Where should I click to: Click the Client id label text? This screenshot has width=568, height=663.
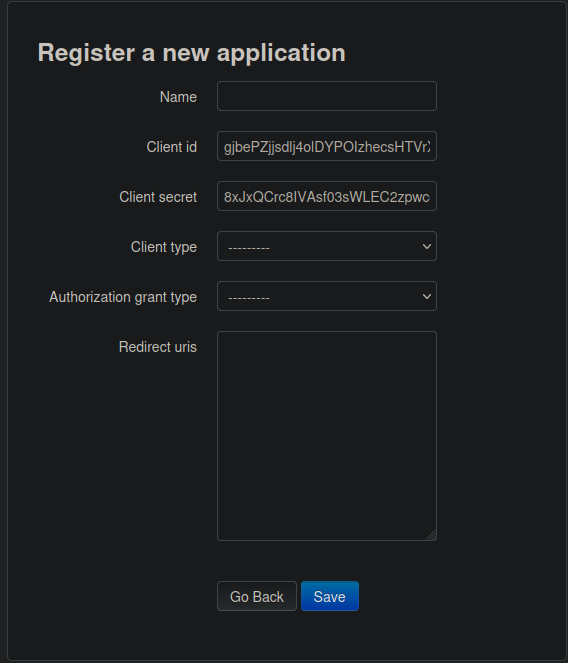click(x=172, y=147)
